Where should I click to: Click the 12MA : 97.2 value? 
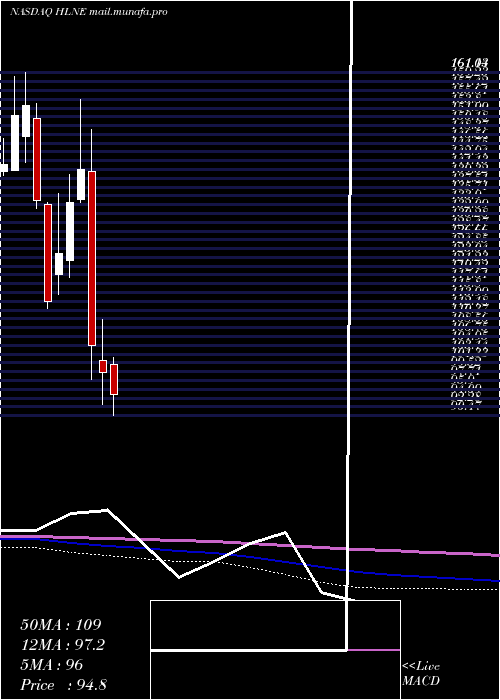coord(62,645)
